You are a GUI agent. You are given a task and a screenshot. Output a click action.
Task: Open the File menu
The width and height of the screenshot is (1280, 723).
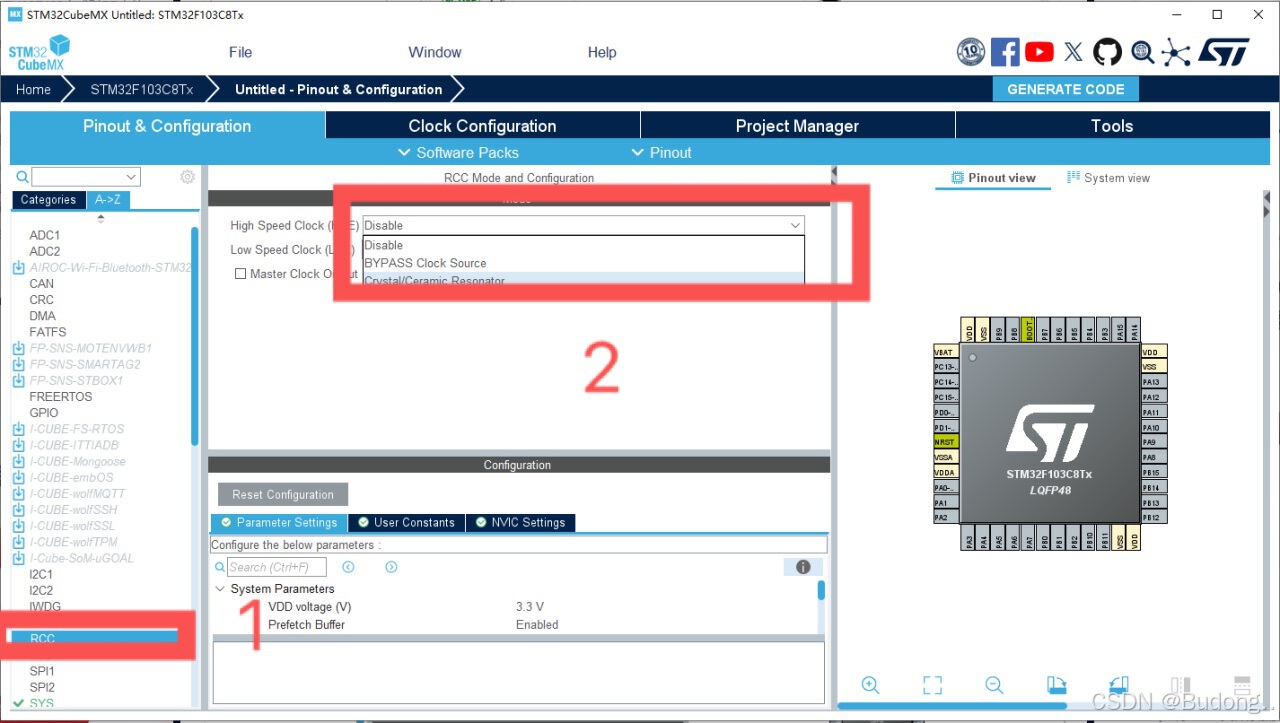(240, 52)
